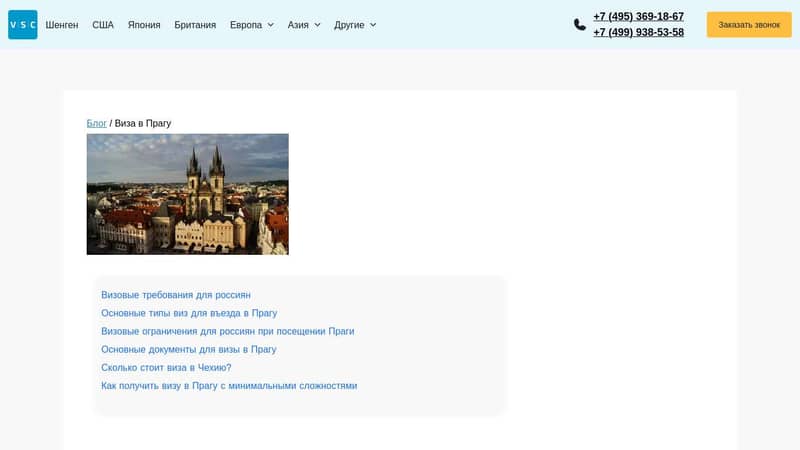Expand the Азия dropdown menu

click(x=304, y=25)
